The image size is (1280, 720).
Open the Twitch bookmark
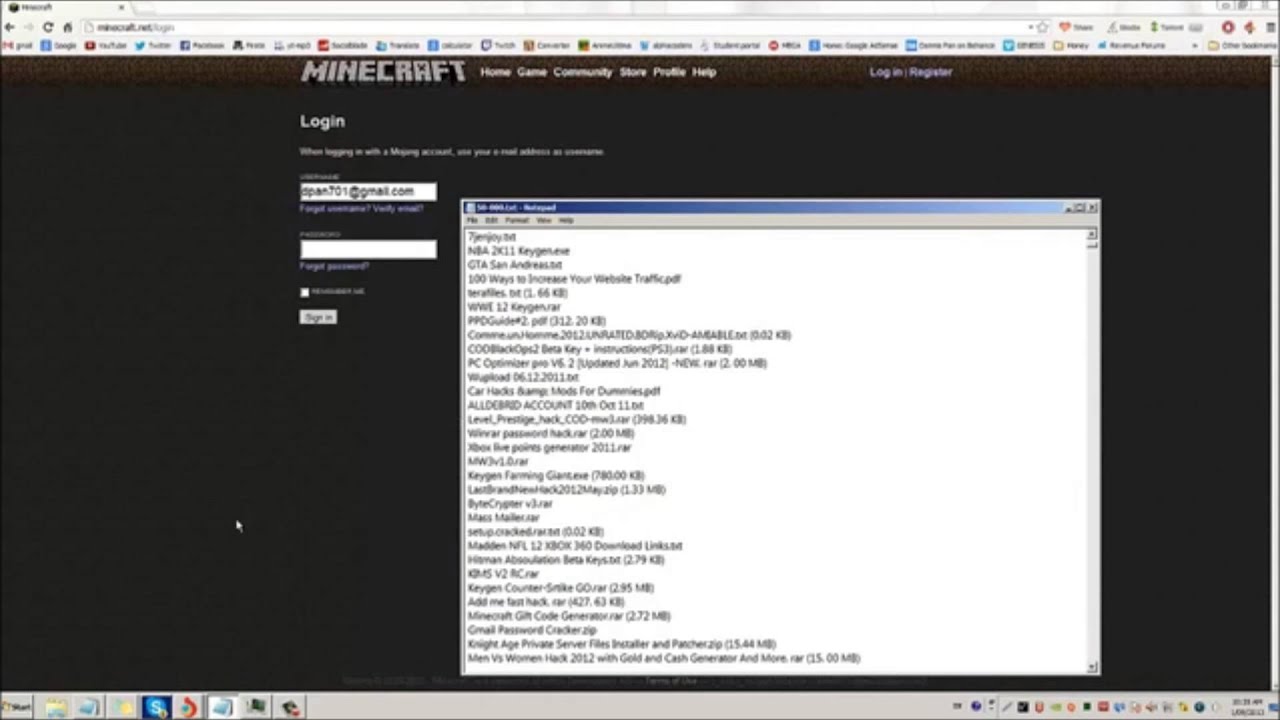pyautogui.click(x=499, y=45)
